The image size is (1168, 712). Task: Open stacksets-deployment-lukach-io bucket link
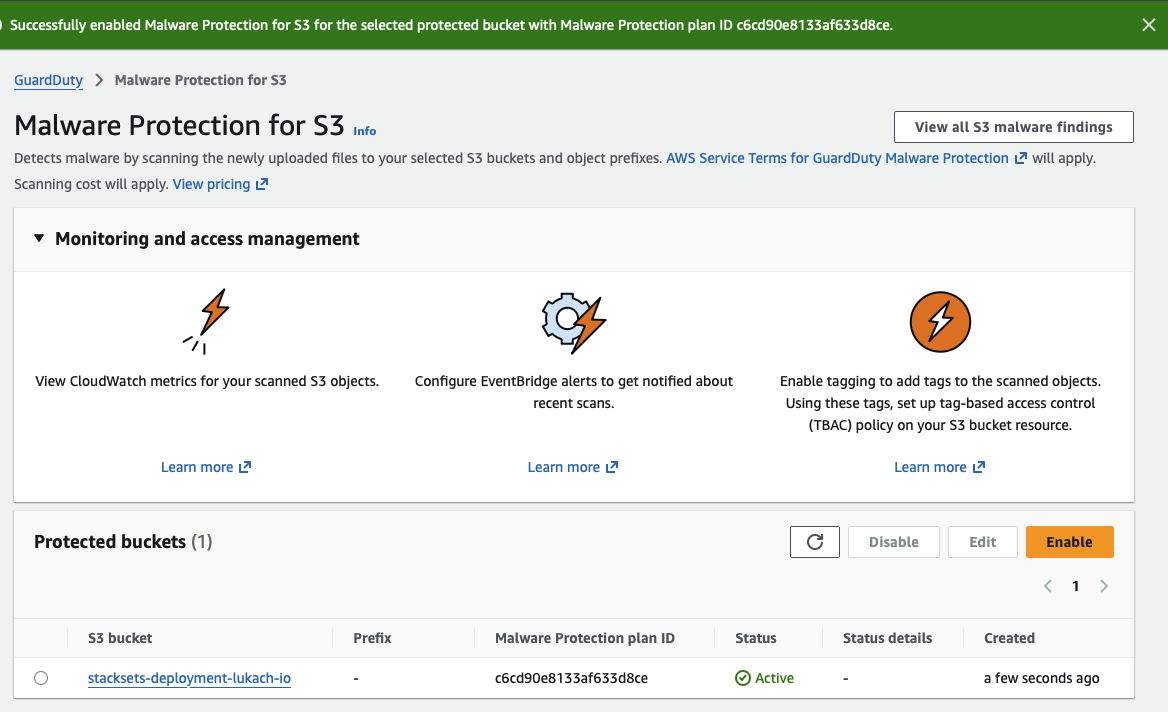click(189, 678)
